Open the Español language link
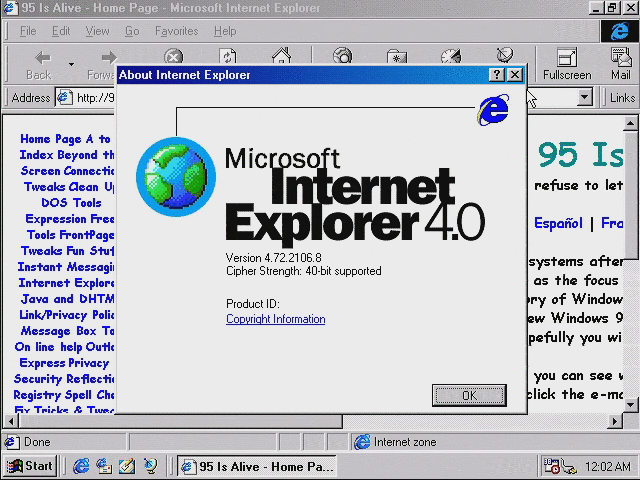This screenshot has height=480, width=640. pyautogui.click(x=558, y=223)
